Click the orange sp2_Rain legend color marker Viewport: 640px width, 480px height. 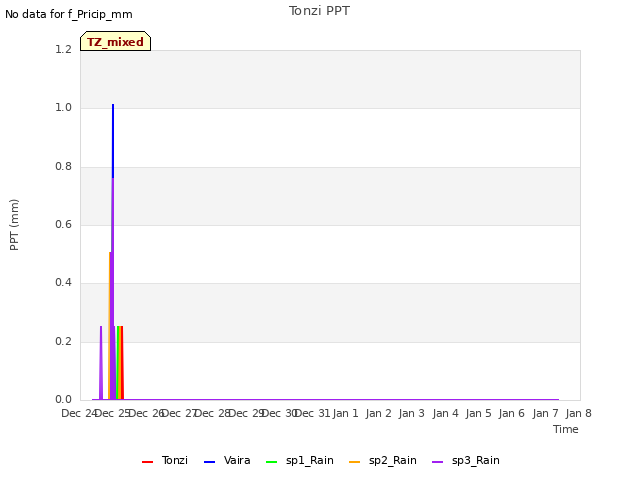tap(355, 462)
